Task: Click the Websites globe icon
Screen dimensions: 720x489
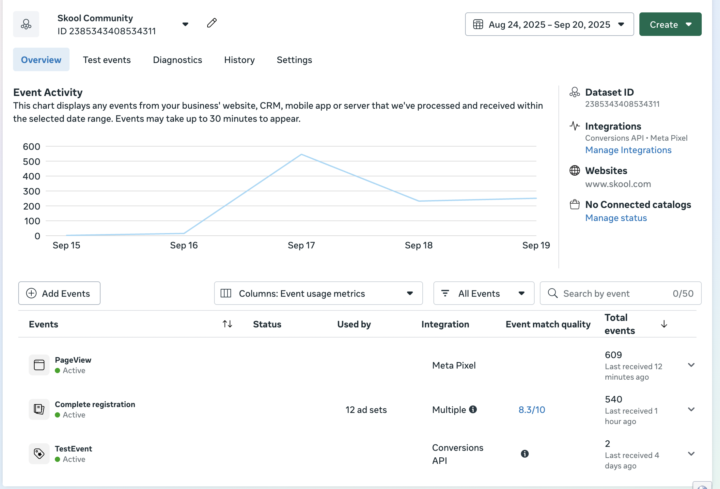Action: [x=574, y=170]
